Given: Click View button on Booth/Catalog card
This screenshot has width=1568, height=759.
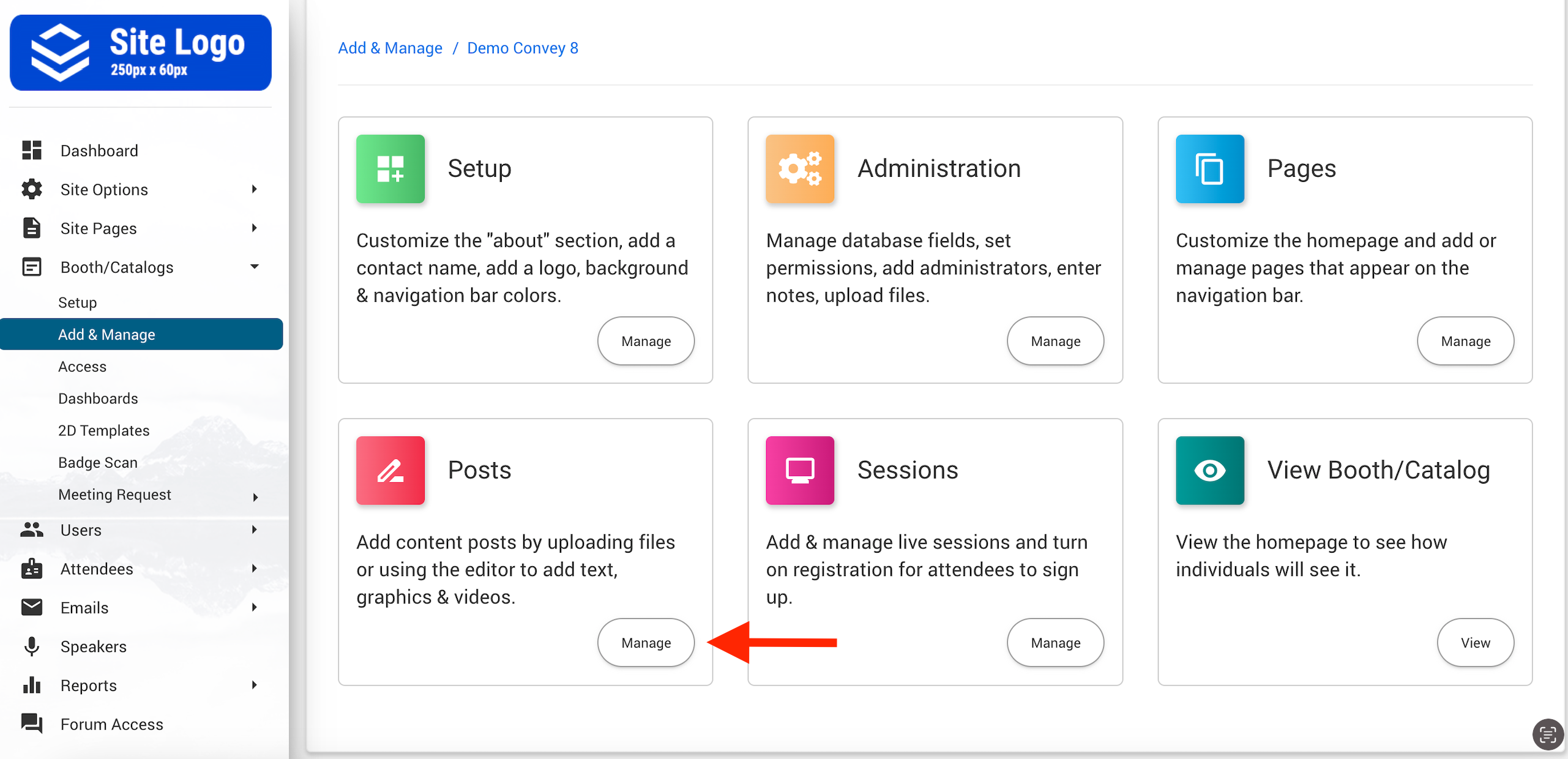Looking at the screenshot, I should coord(1475,642).
